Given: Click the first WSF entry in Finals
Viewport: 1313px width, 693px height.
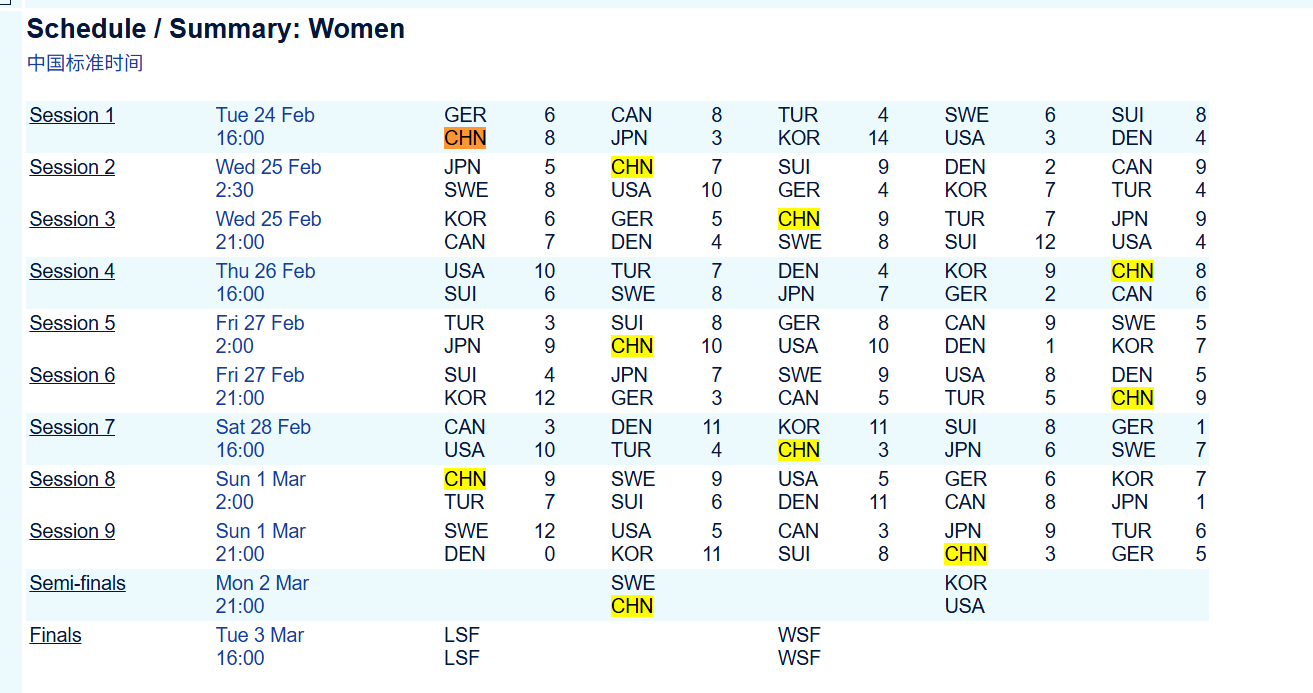Looking at the screenshot, I should (x=799, y=635).
